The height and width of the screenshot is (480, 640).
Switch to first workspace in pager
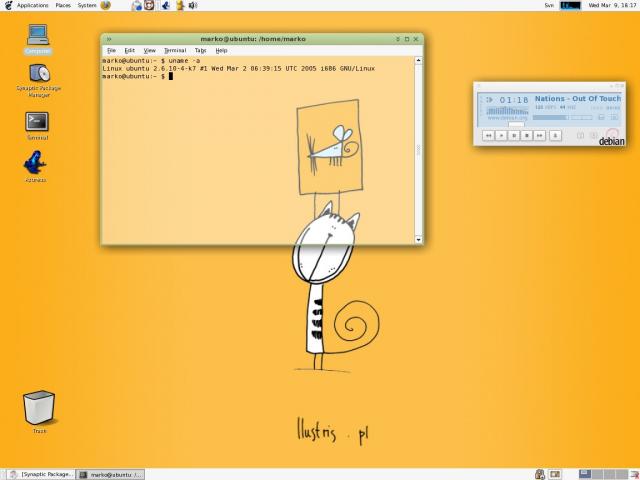pyautogui.click(x=585, y=474)
